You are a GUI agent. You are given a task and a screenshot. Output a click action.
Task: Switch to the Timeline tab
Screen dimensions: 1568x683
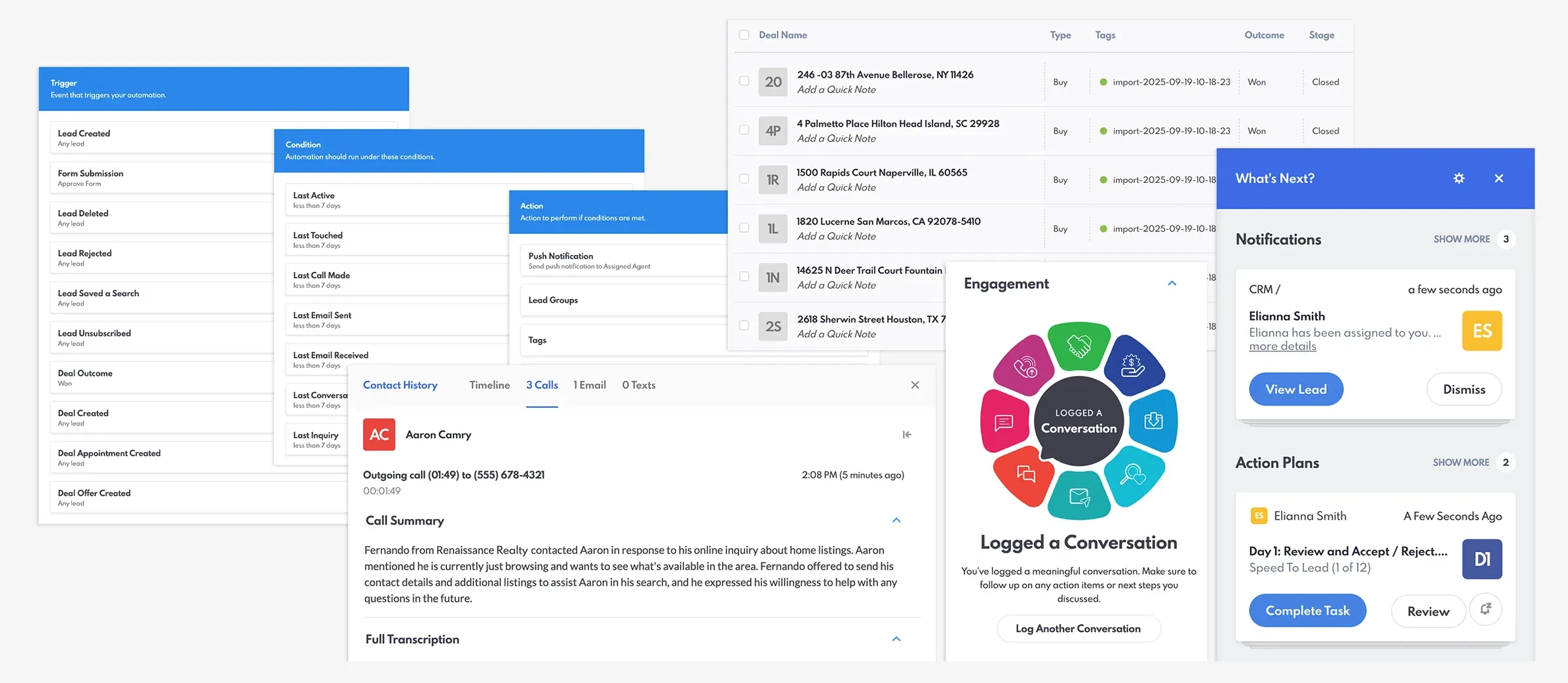pos(489,385)
